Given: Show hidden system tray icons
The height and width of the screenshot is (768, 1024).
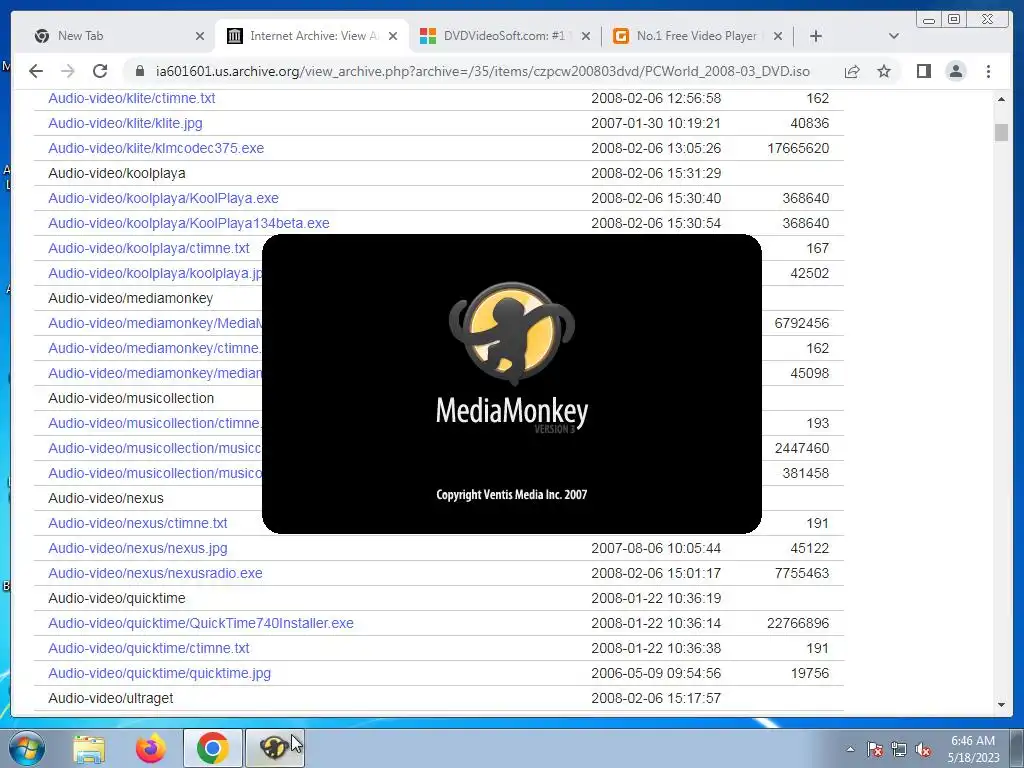Looking at the screenshot, I should coord(850,749).
